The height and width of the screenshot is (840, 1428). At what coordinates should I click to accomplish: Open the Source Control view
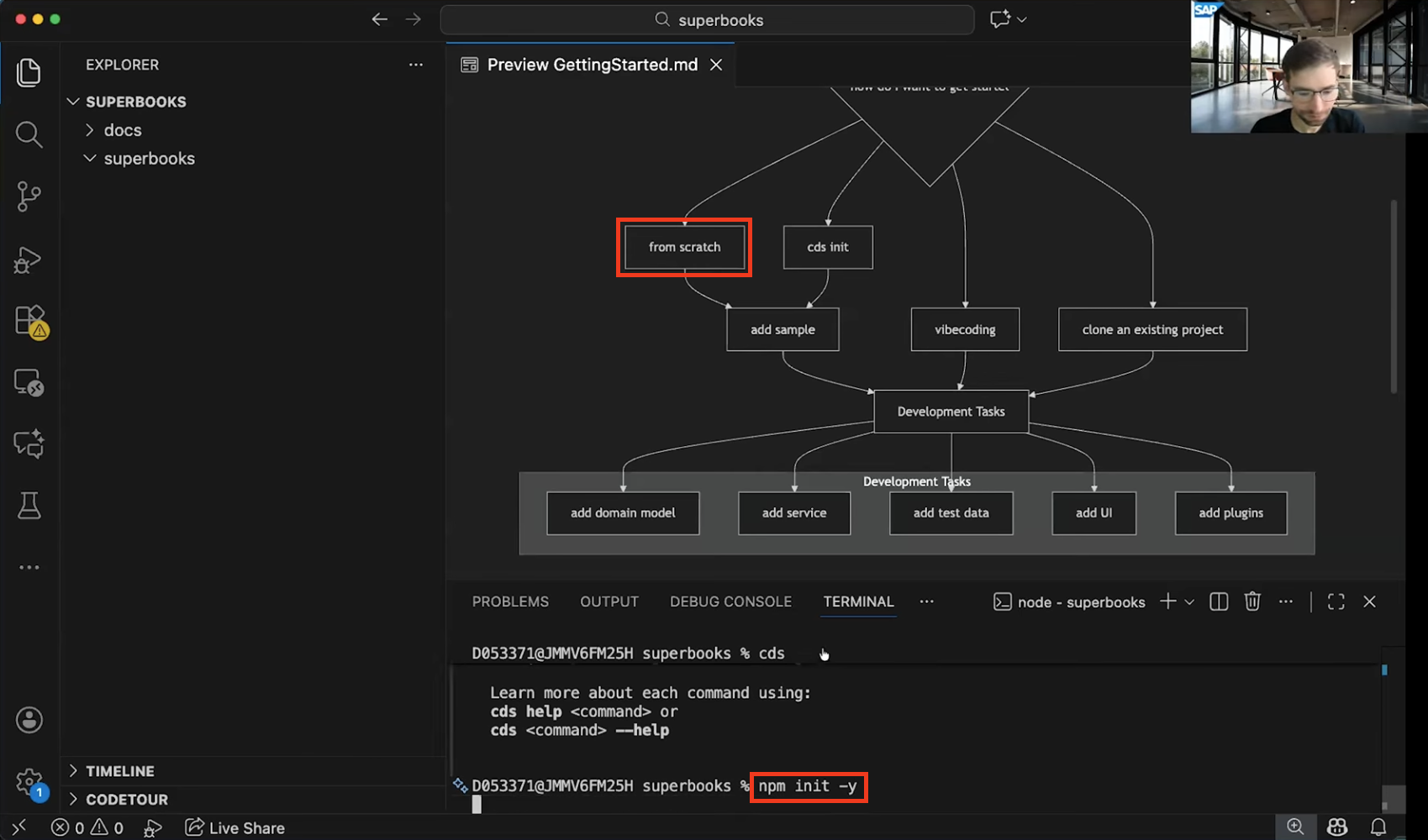29,196
